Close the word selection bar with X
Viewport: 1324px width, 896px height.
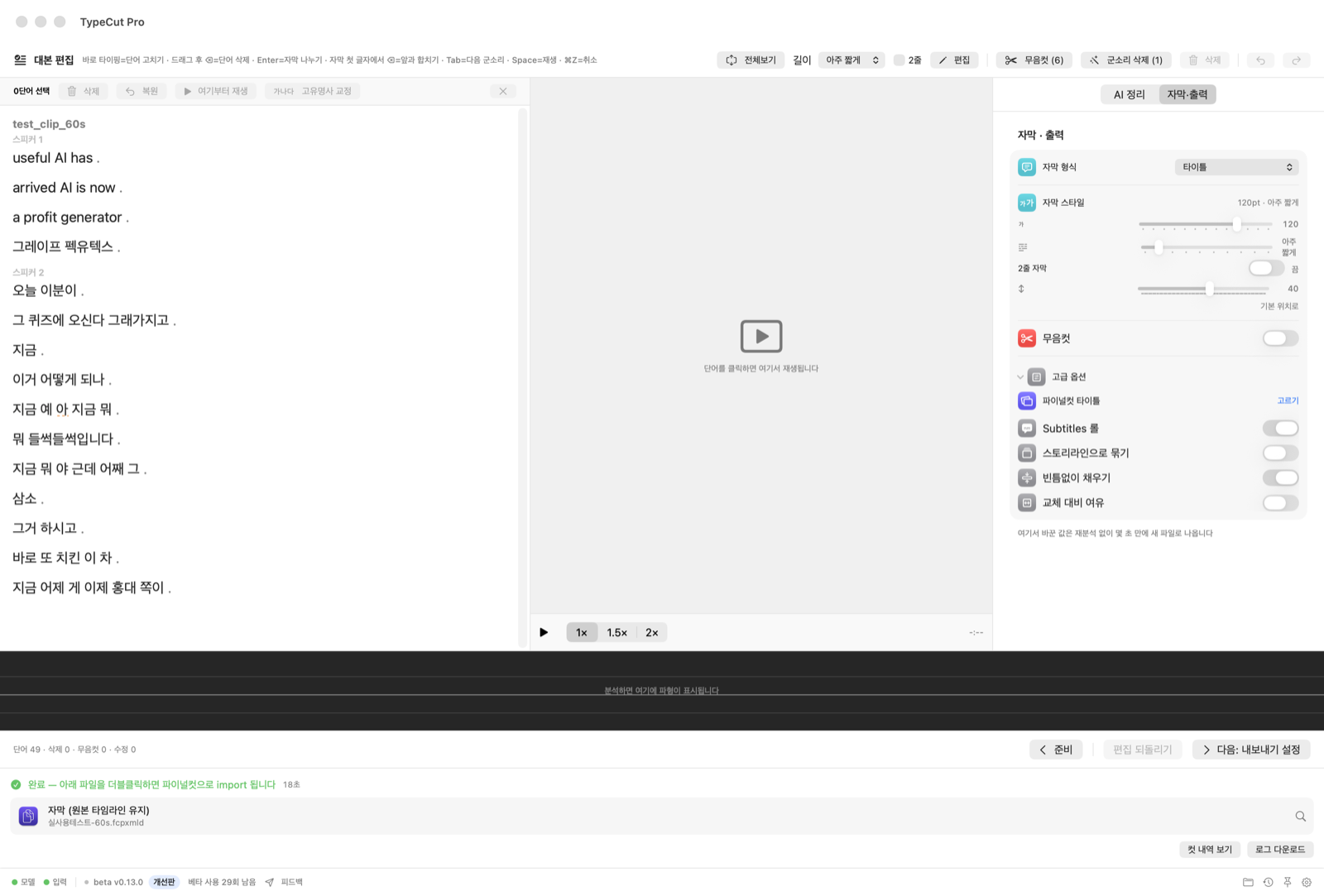[503, 91]
